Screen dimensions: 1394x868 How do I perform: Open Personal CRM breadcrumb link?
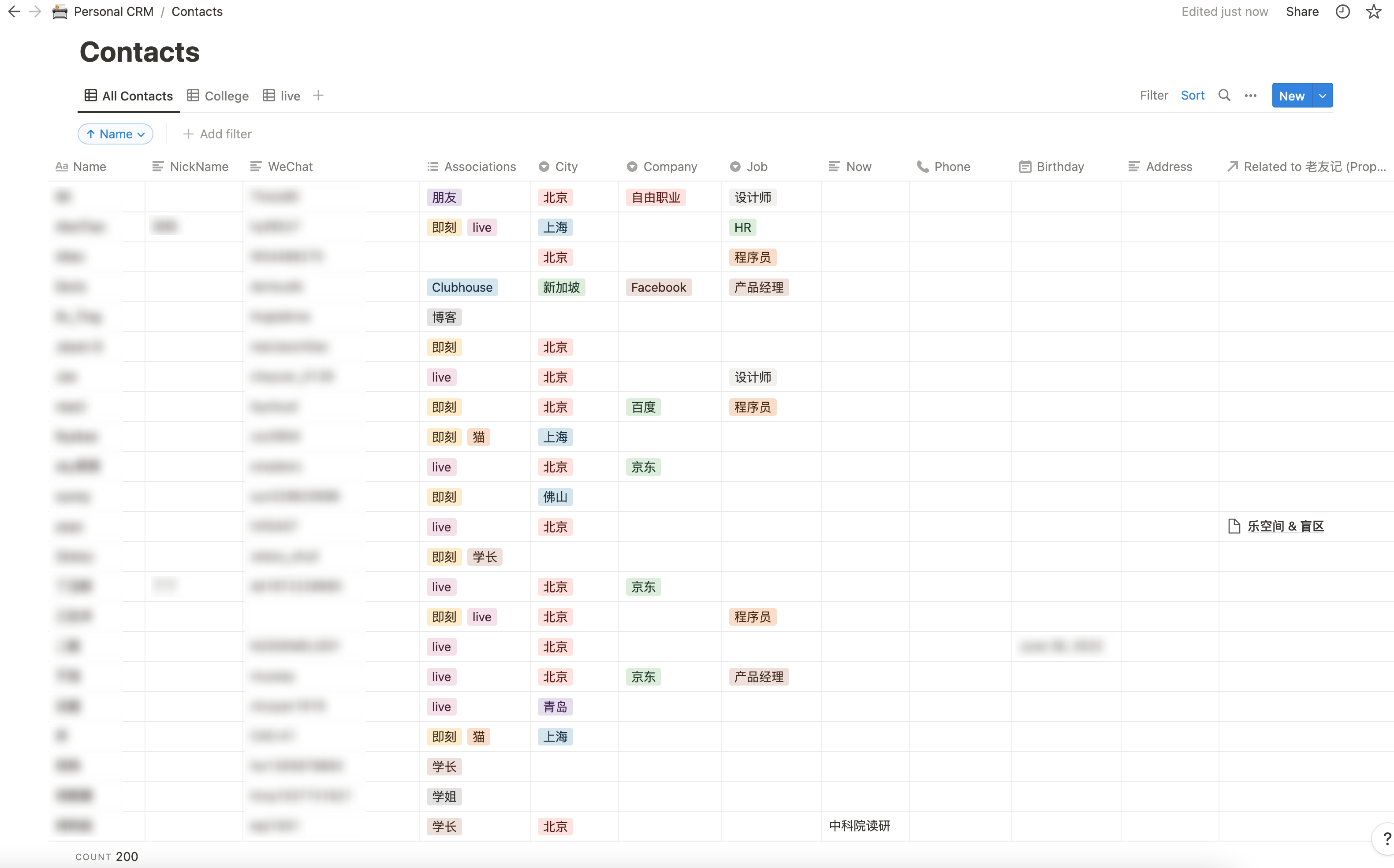tap(113, 11)
